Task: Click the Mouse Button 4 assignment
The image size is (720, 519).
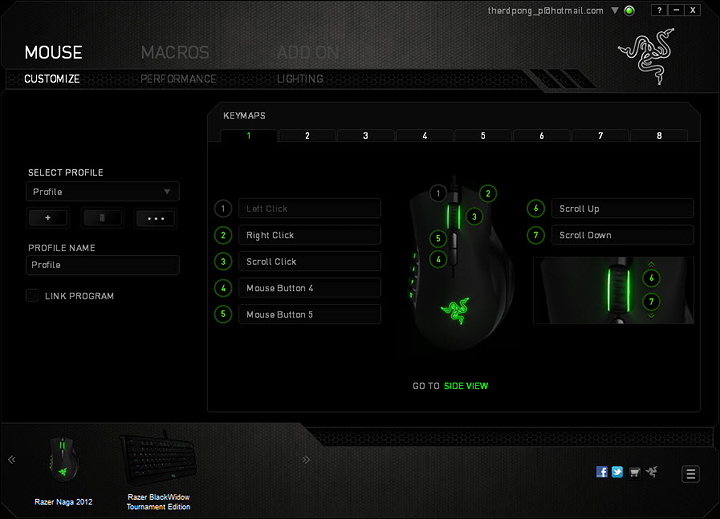Action: (x=309, y=288)
